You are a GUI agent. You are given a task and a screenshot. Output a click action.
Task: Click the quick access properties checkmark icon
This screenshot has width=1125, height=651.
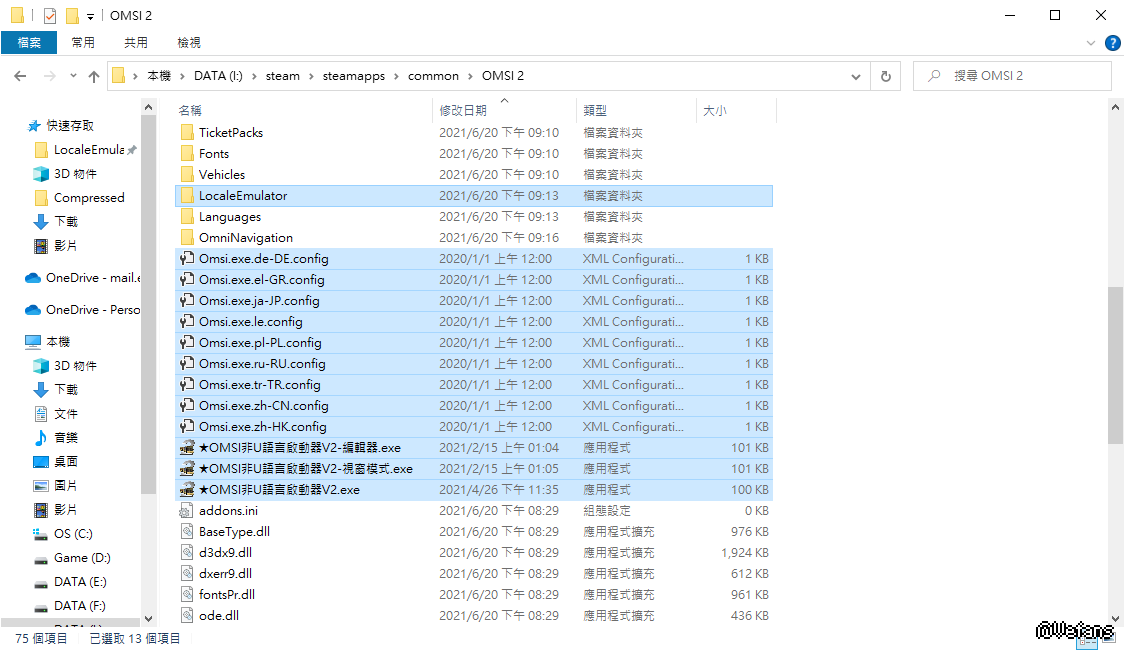click(50, 15)
